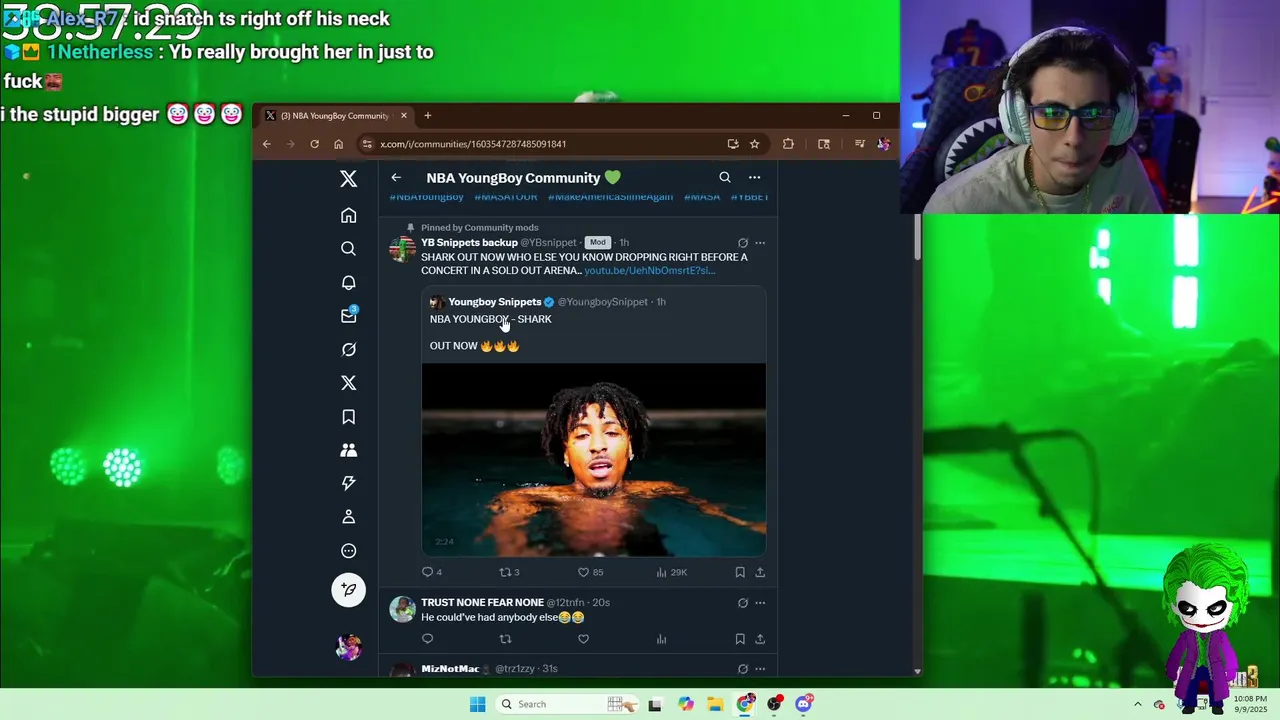Open Bookmarks in the X sidebar
This screenshot has width=1280, height=720.
[x=348, y=416]
